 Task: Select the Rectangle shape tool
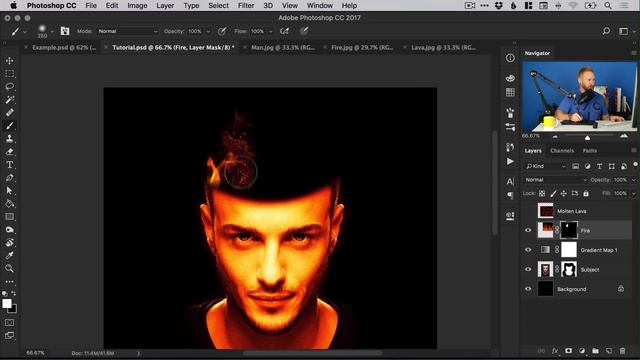[9, 217]
